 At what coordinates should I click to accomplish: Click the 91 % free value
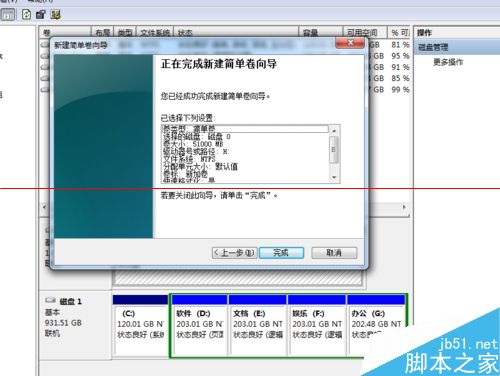pos(400,67)
